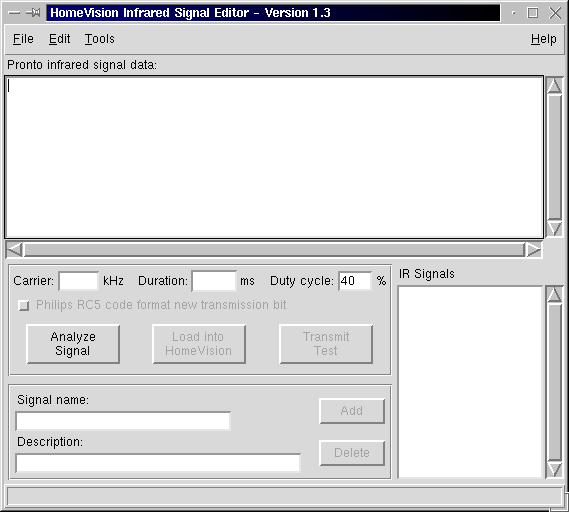Click inside the Pronto signal data text area
This screenshot has width=569, height=512.
click(x=274, y=157)
